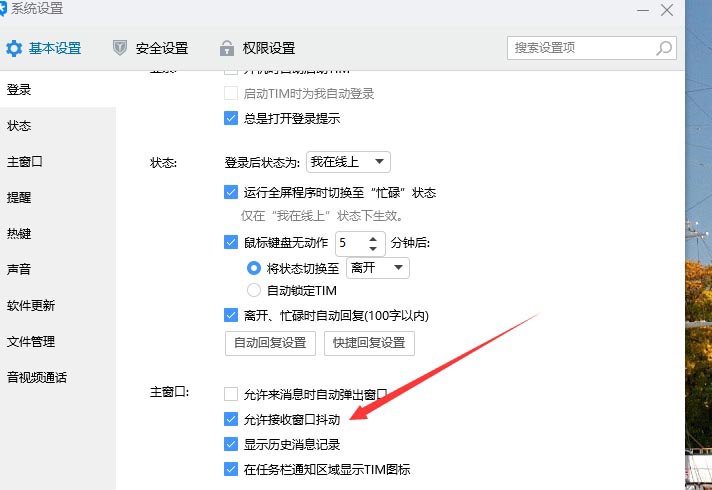Select the 自动锁定TIM radio button

[254, 290]
